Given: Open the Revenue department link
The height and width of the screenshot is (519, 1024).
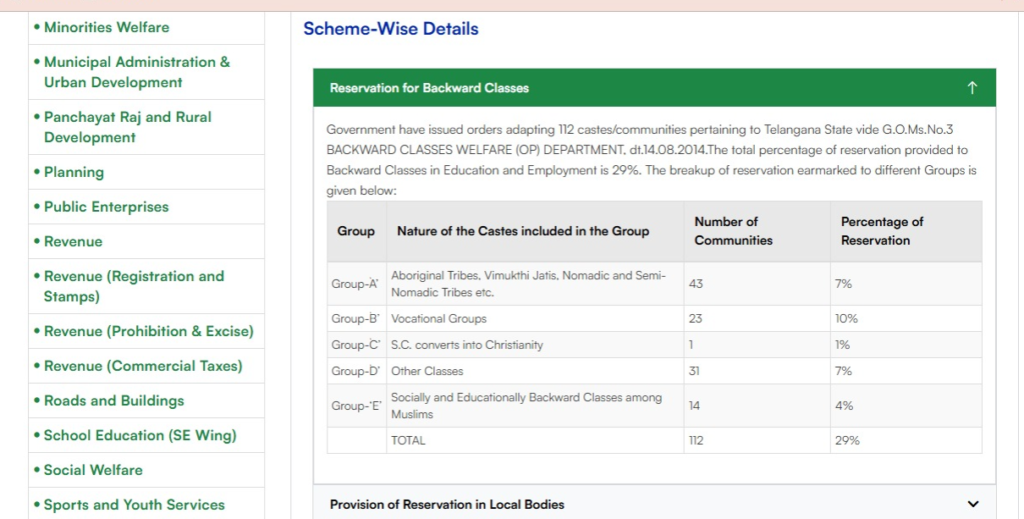Looking at the screenshot, I should pyautogui.click(x=73, y=241).
